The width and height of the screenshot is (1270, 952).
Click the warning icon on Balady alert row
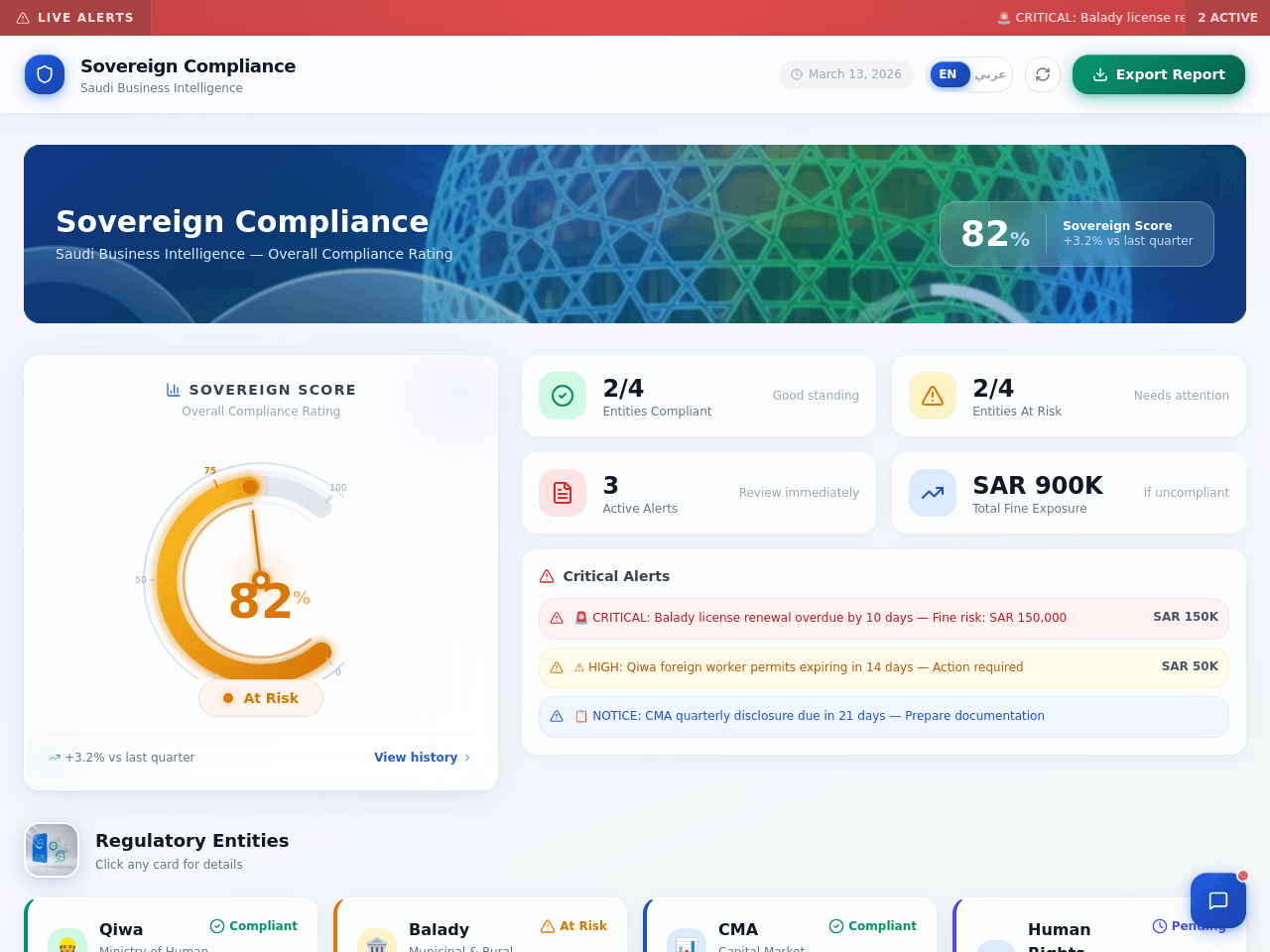tap(557, 618)
